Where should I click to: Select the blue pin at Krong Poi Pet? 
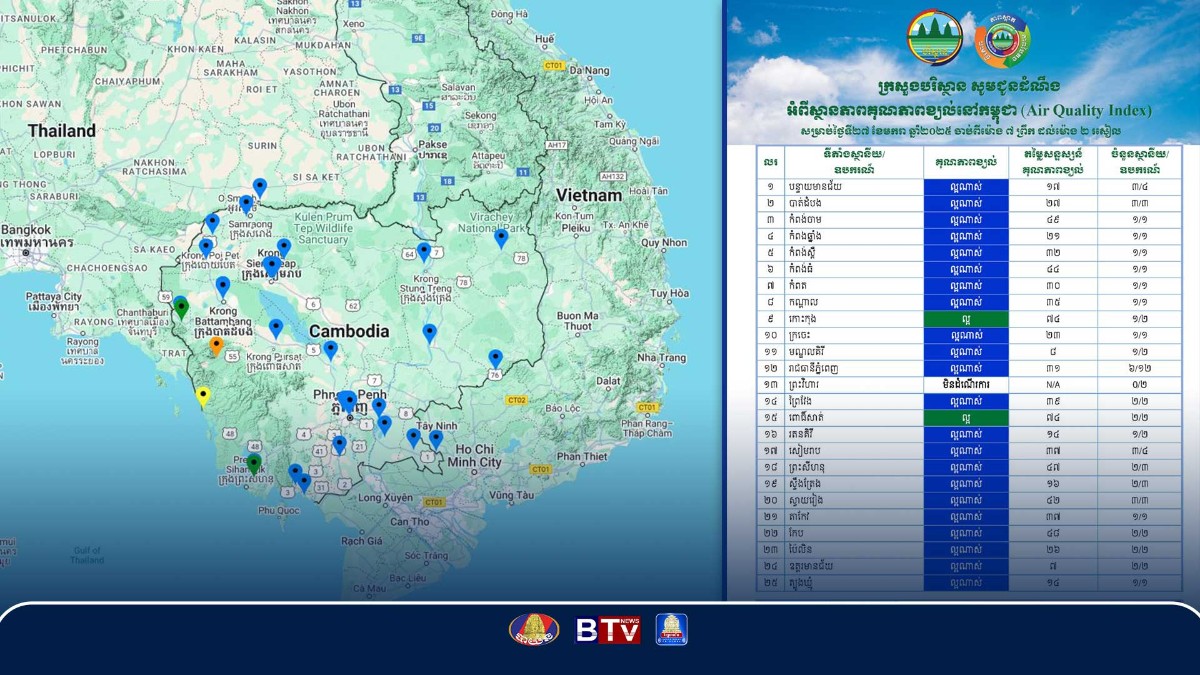pos(206,247)
